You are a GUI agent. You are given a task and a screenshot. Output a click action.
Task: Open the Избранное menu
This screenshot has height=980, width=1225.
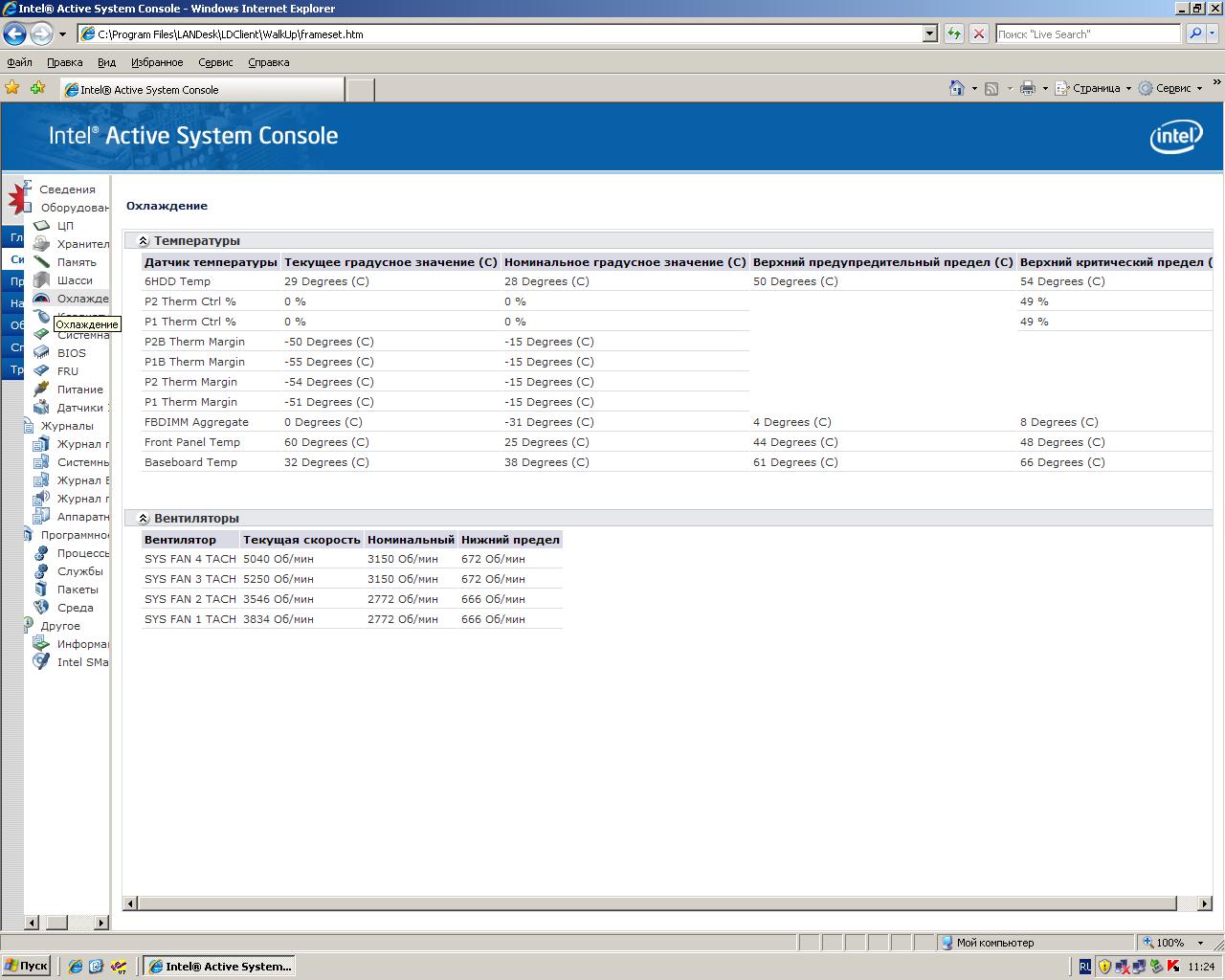click(157, 62)
